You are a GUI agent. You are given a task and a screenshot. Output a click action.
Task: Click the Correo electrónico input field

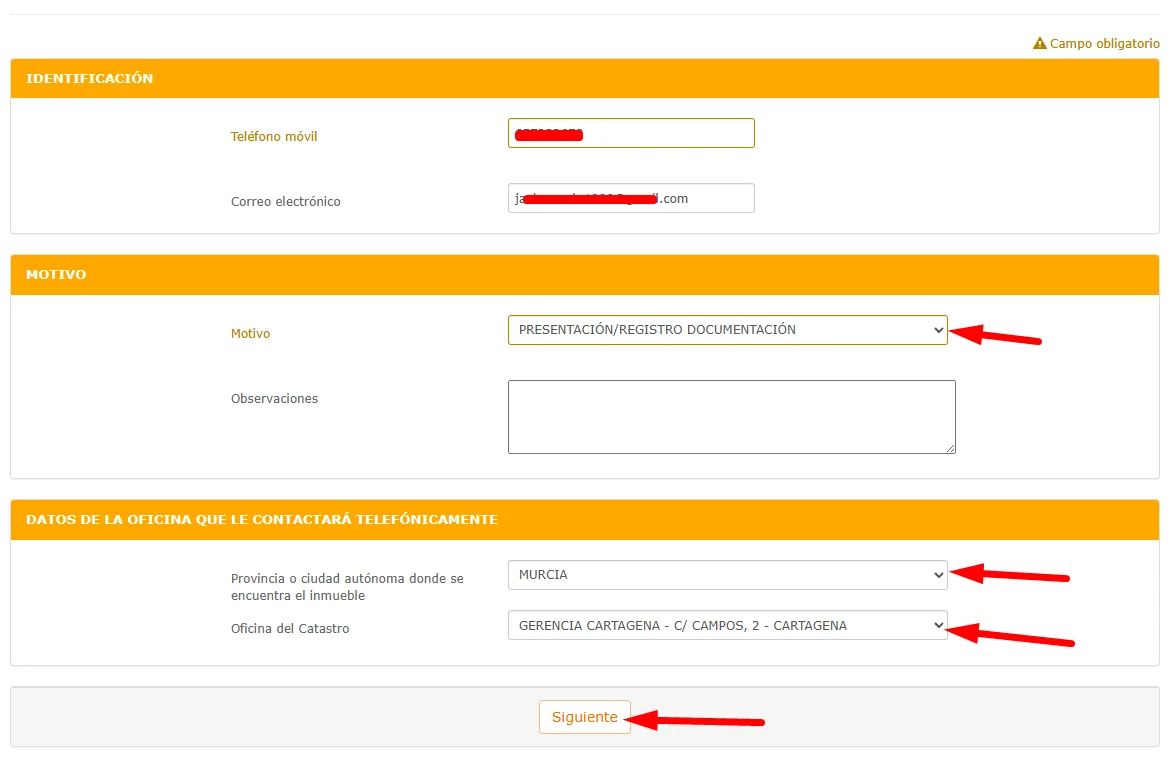pos(631,198)
